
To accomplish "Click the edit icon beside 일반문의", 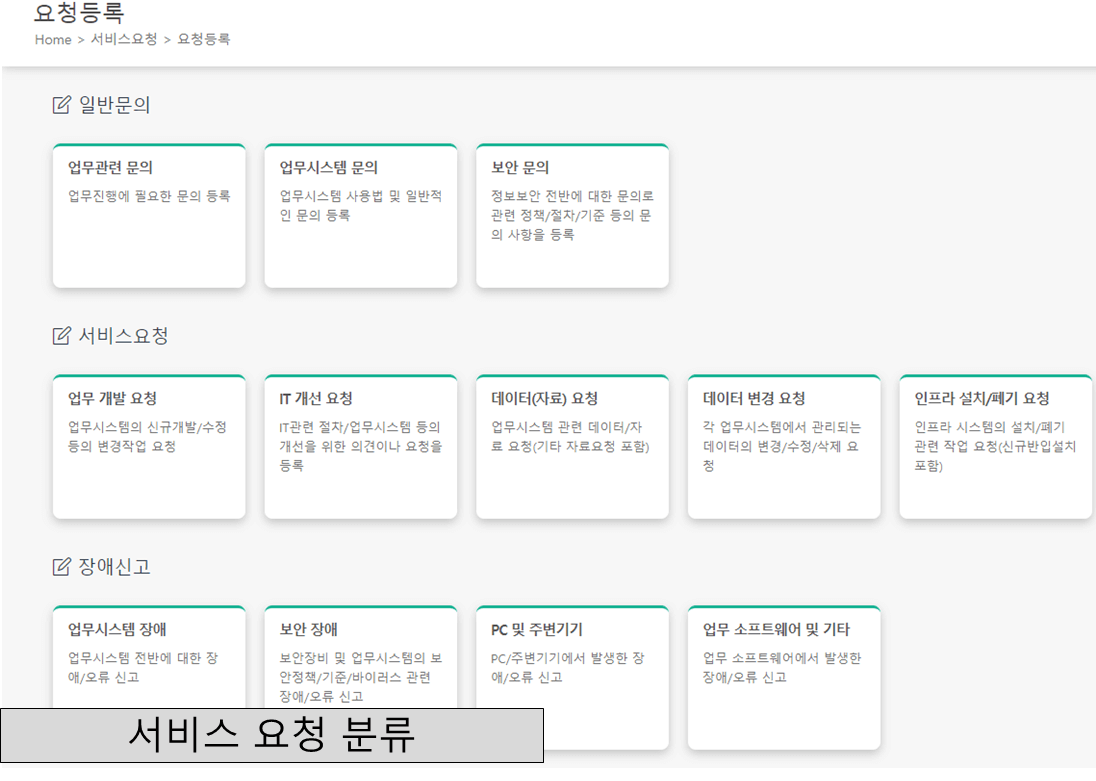I will point(62,105).
